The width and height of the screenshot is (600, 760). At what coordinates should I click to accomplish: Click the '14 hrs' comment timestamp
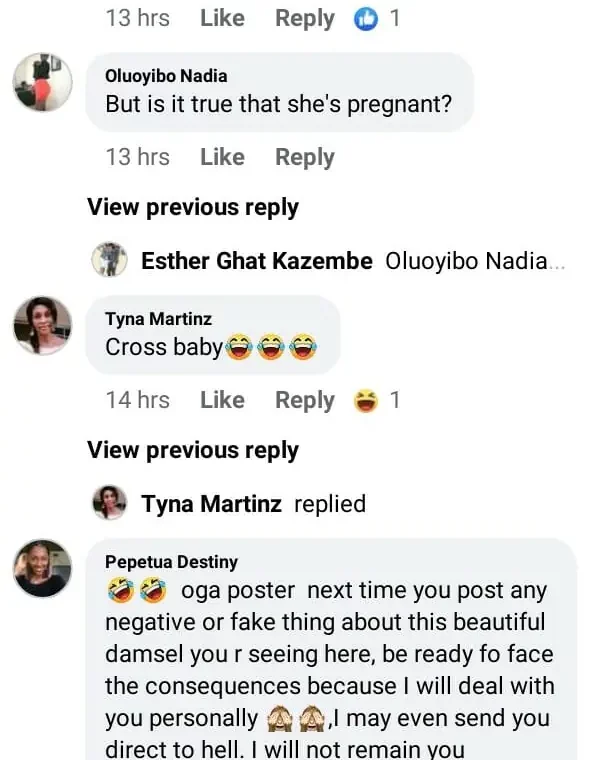tap(138, 401)
